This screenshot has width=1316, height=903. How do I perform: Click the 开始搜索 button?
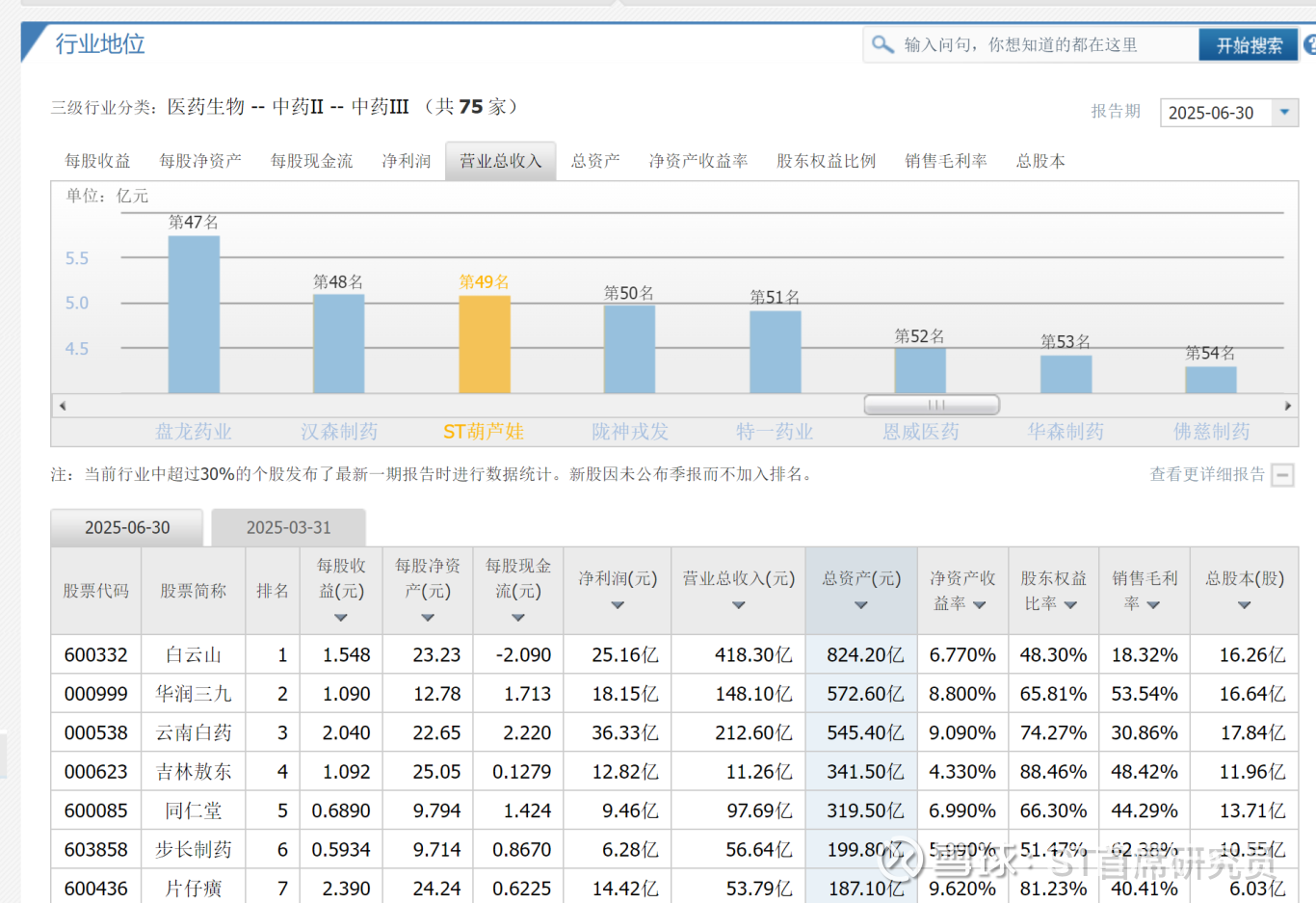coord(1249,45)
